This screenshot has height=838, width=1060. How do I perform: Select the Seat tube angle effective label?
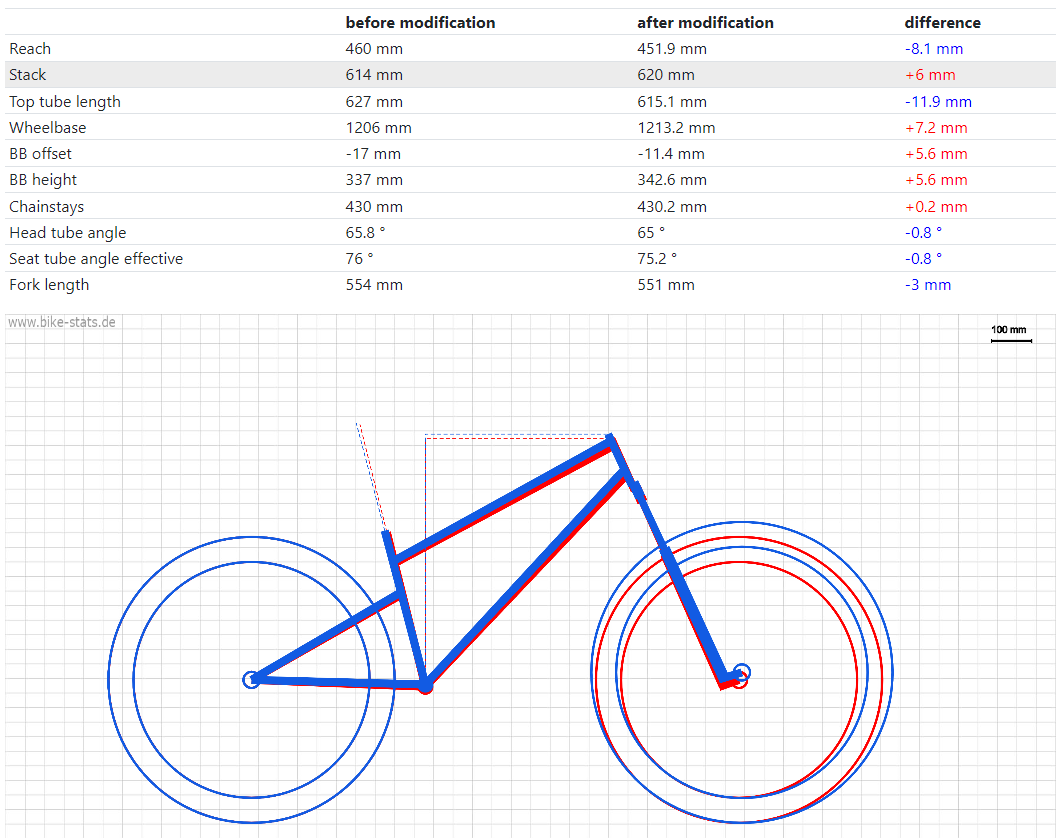tap(96, 259)
